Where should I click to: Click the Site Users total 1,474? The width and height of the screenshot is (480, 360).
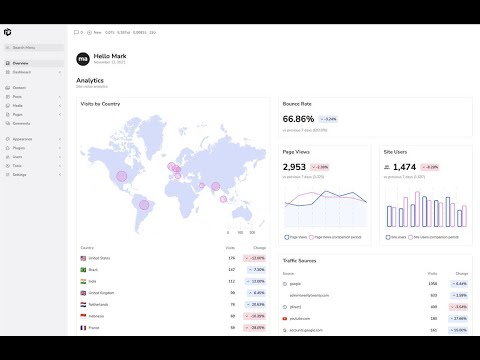click(404, 167)
